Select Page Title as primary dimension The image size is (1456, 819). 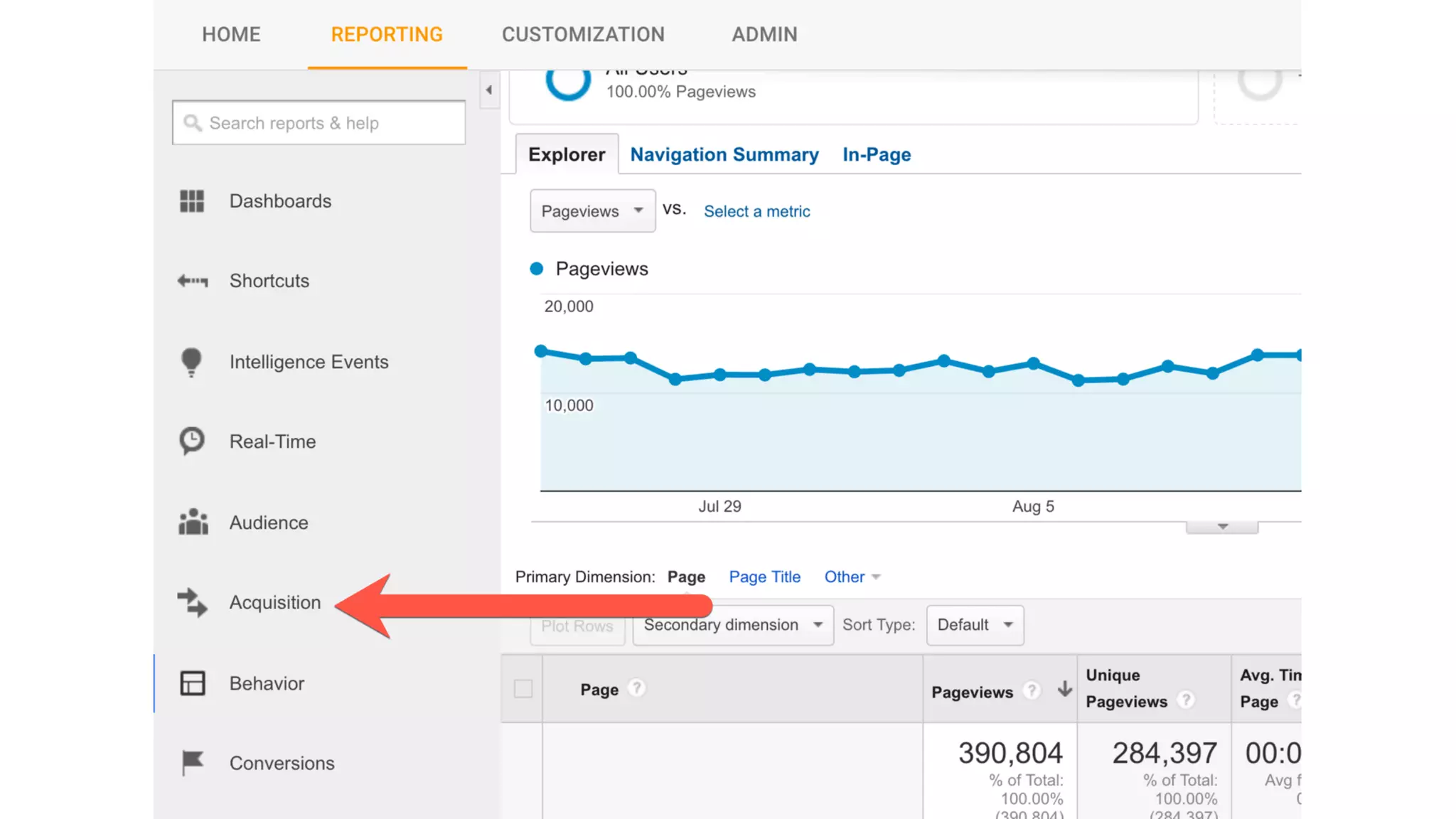(764, 577)
